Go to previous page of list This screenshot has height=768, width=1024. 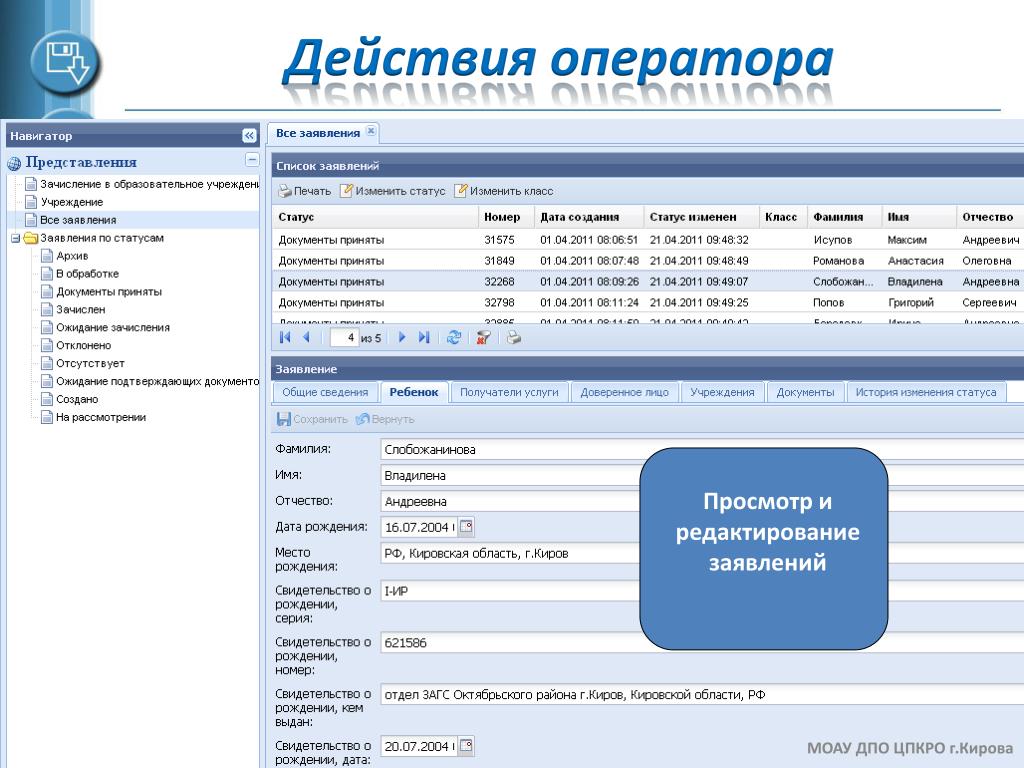coord(306,337)
